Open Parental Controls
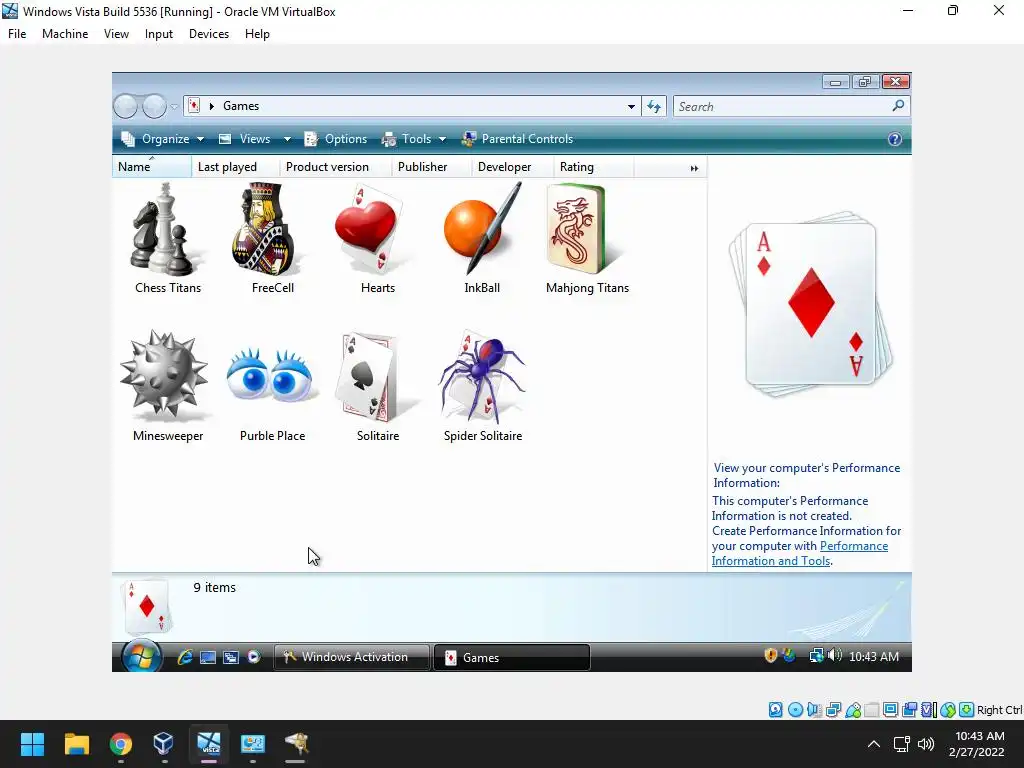The height and width of the screenshot is (768, 1024). pyautogui.click(x=517, y=139)
